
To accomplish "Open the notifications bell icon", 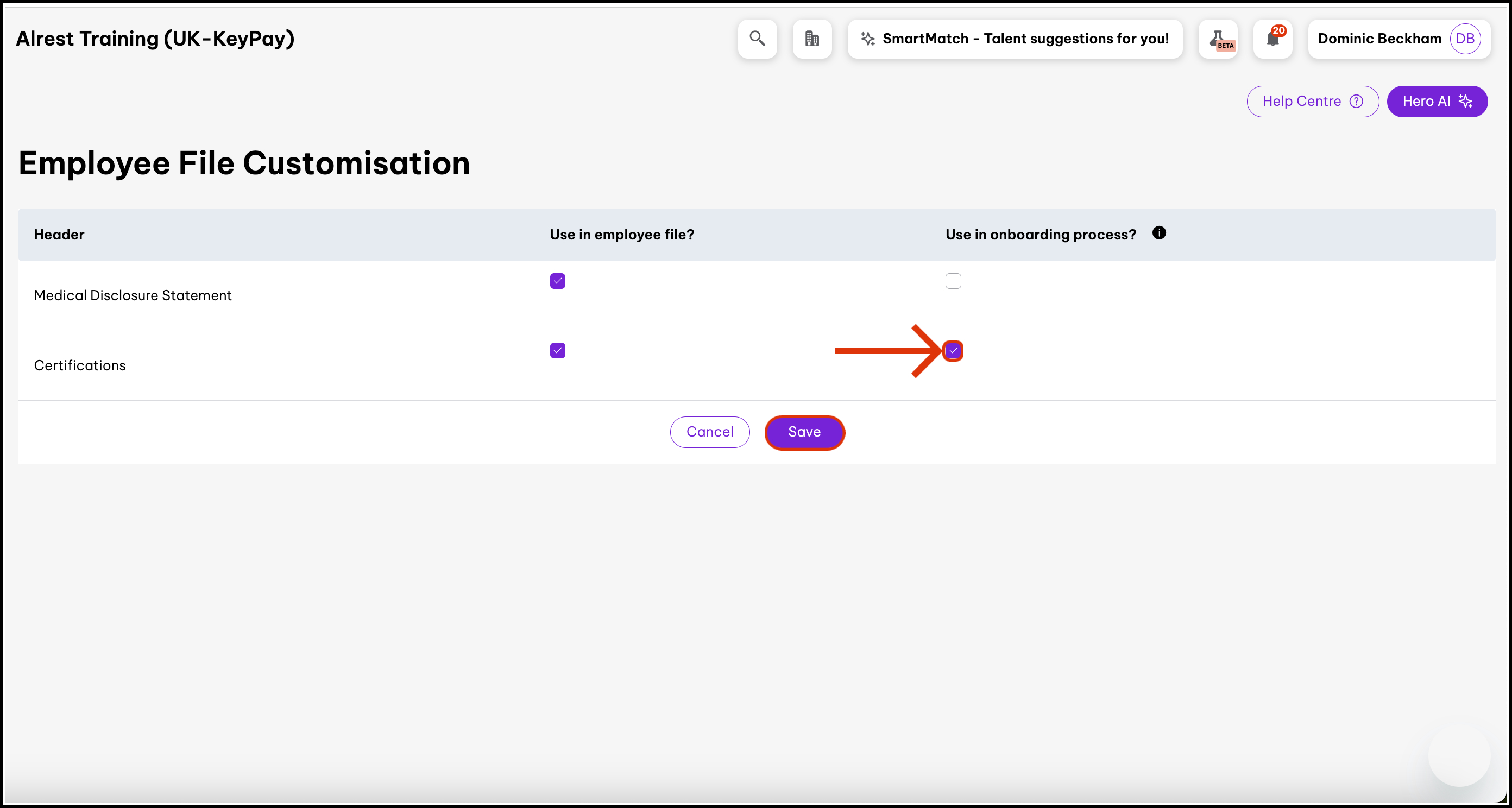I will coord(1272,39).
